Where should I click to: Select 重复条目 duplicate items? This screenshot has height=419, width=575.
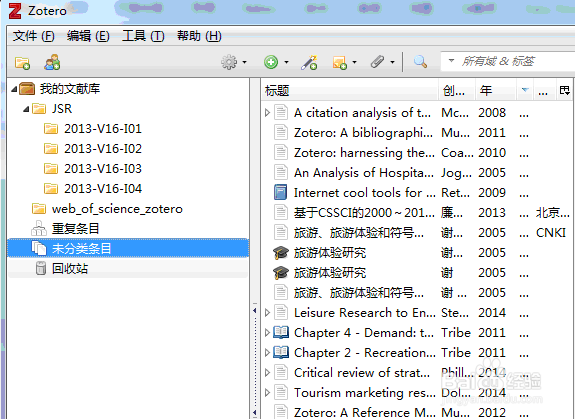(76, 228)
